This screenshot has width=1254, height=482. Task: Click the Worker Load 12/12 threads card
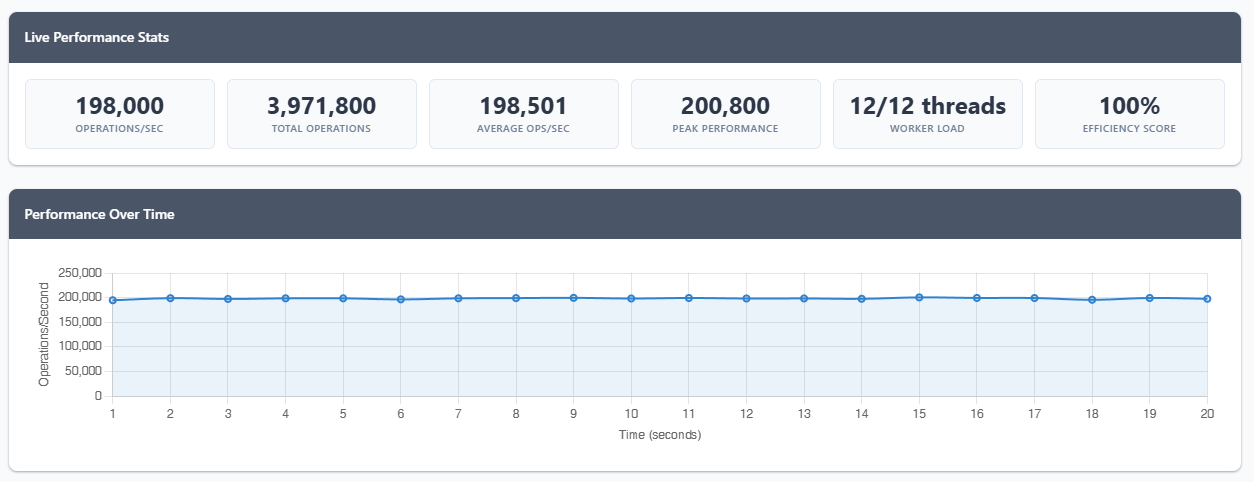(x=927, y=114)
